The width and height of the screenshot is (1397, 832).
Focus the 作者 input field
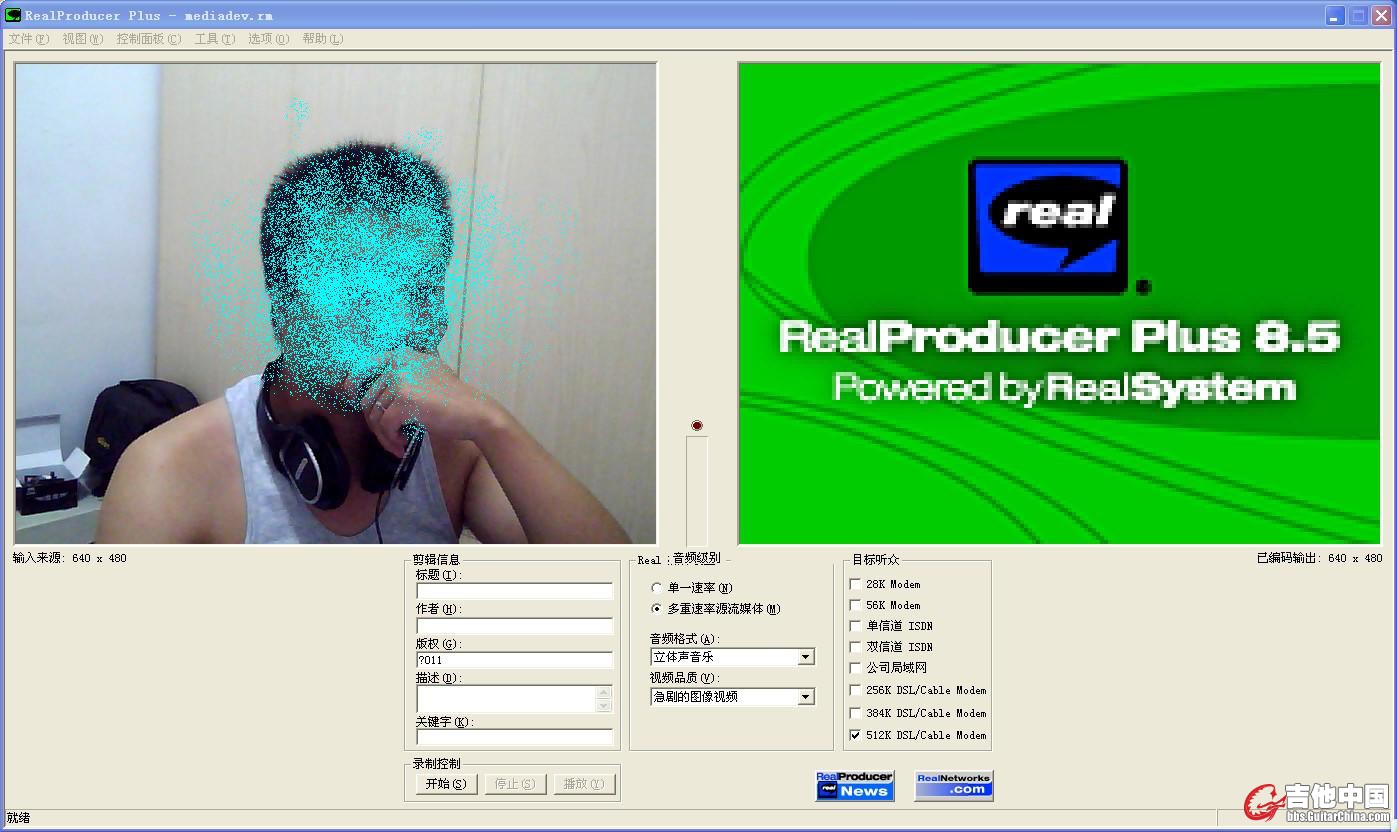pyautogui.click(x=515, y=626)
